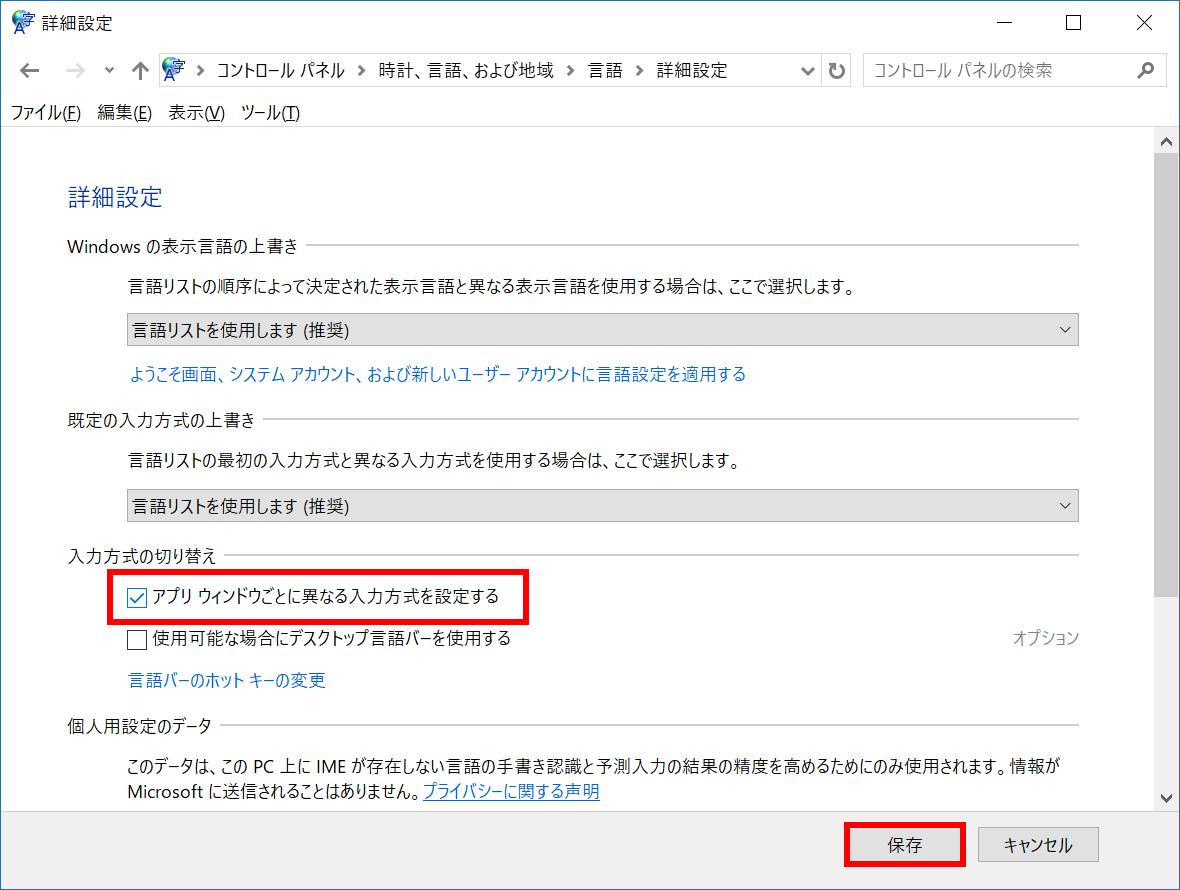This screenshot has width=1180, height=890.
Task: Open recent locations chevron near nav arrows
Action: point(109,71)
